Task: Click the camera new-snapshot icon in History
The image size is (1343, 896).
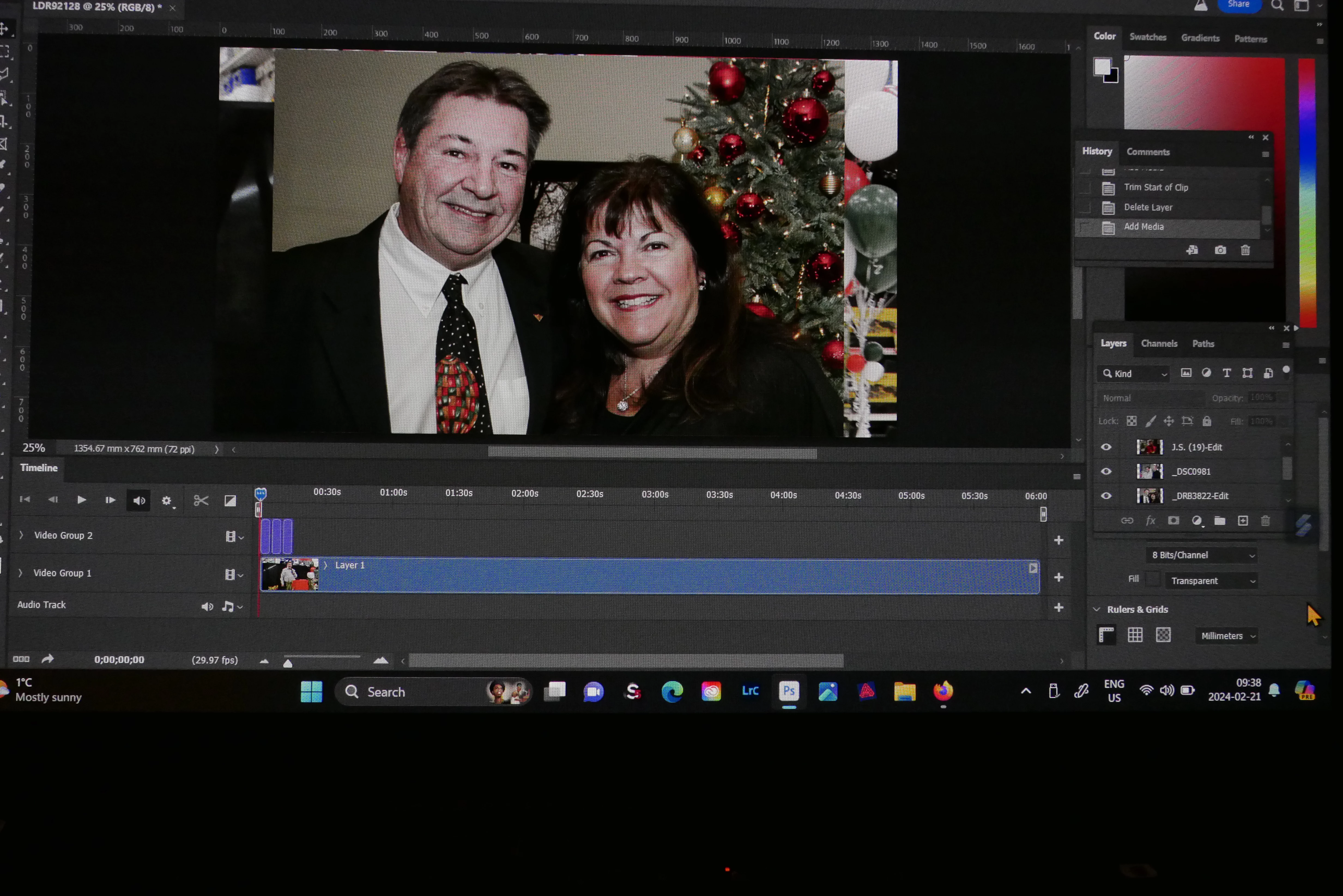Action: coord(1220,250)
